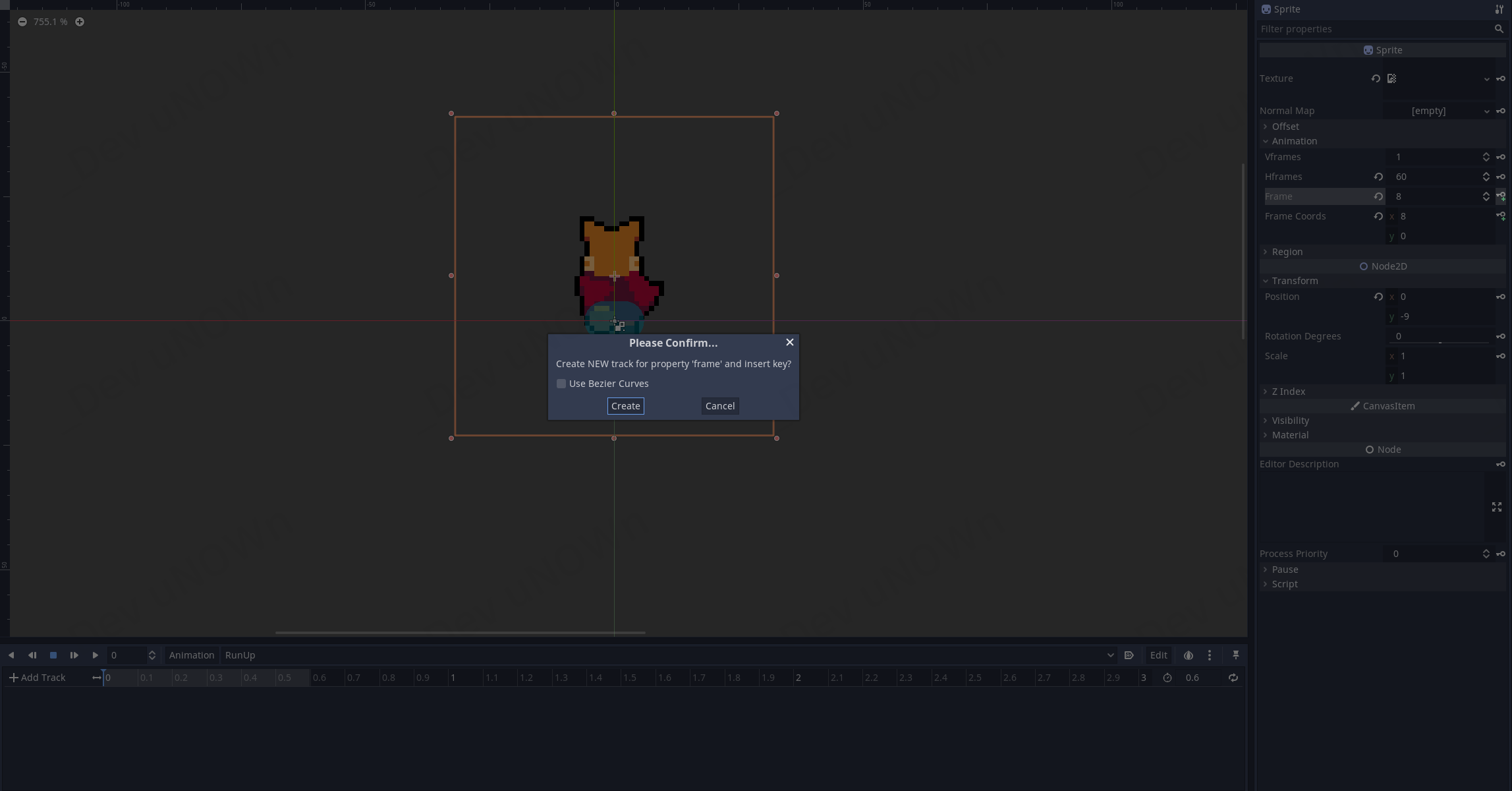Pin the AnimationPlayer panel
Image resolution: width=1512 pixels, height=791 pixels.
(1235, 655)
